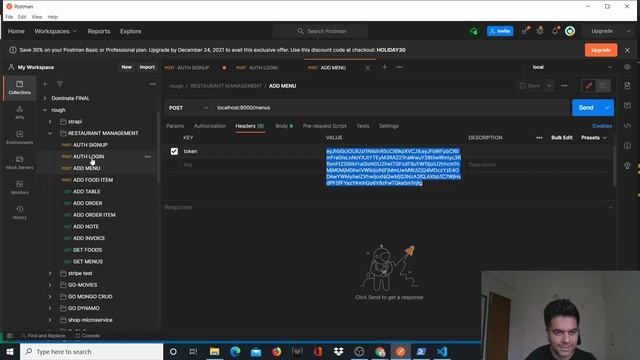Collapse the RESTAURANT MANAGEMENT folder

click(50, 133)
